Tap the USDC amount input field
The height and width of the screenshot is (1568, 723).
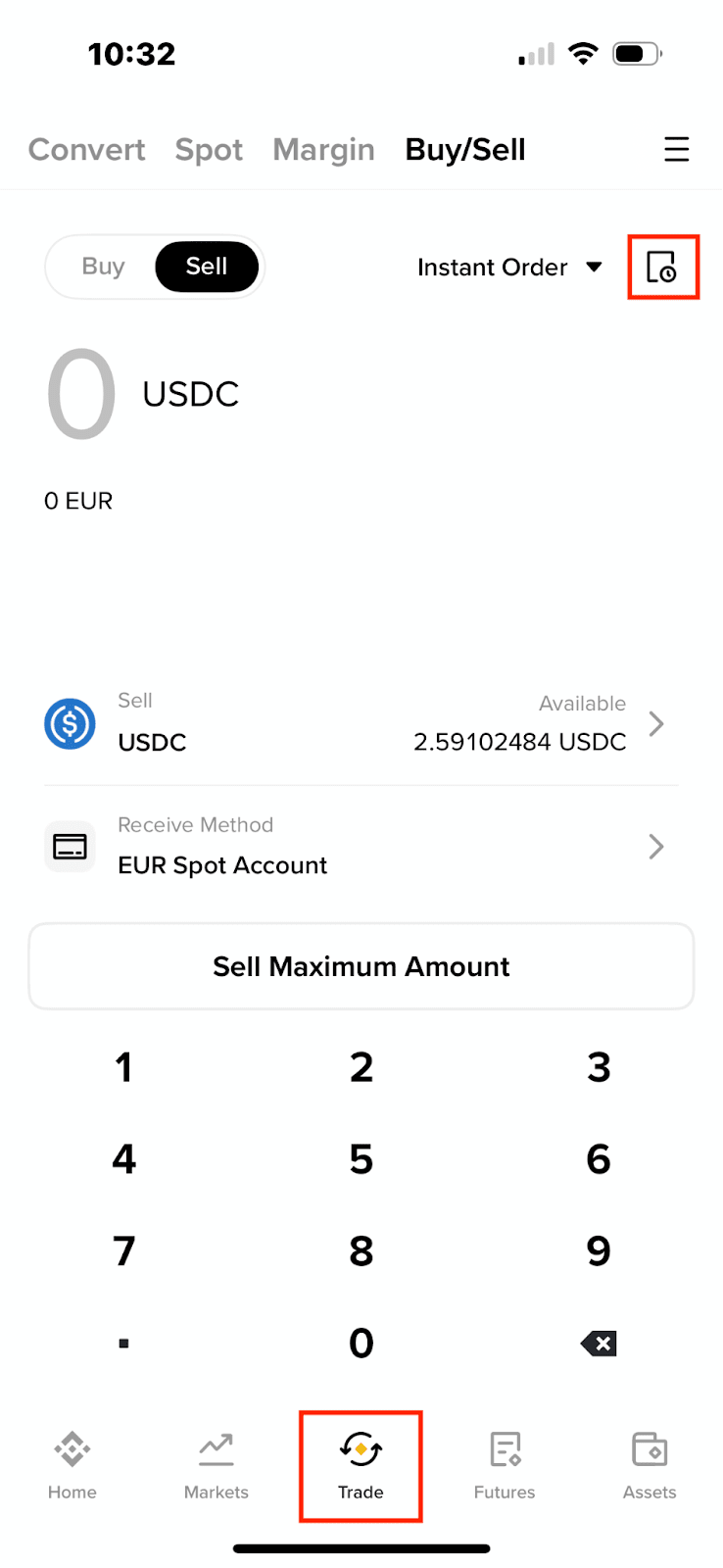(143, 395)
